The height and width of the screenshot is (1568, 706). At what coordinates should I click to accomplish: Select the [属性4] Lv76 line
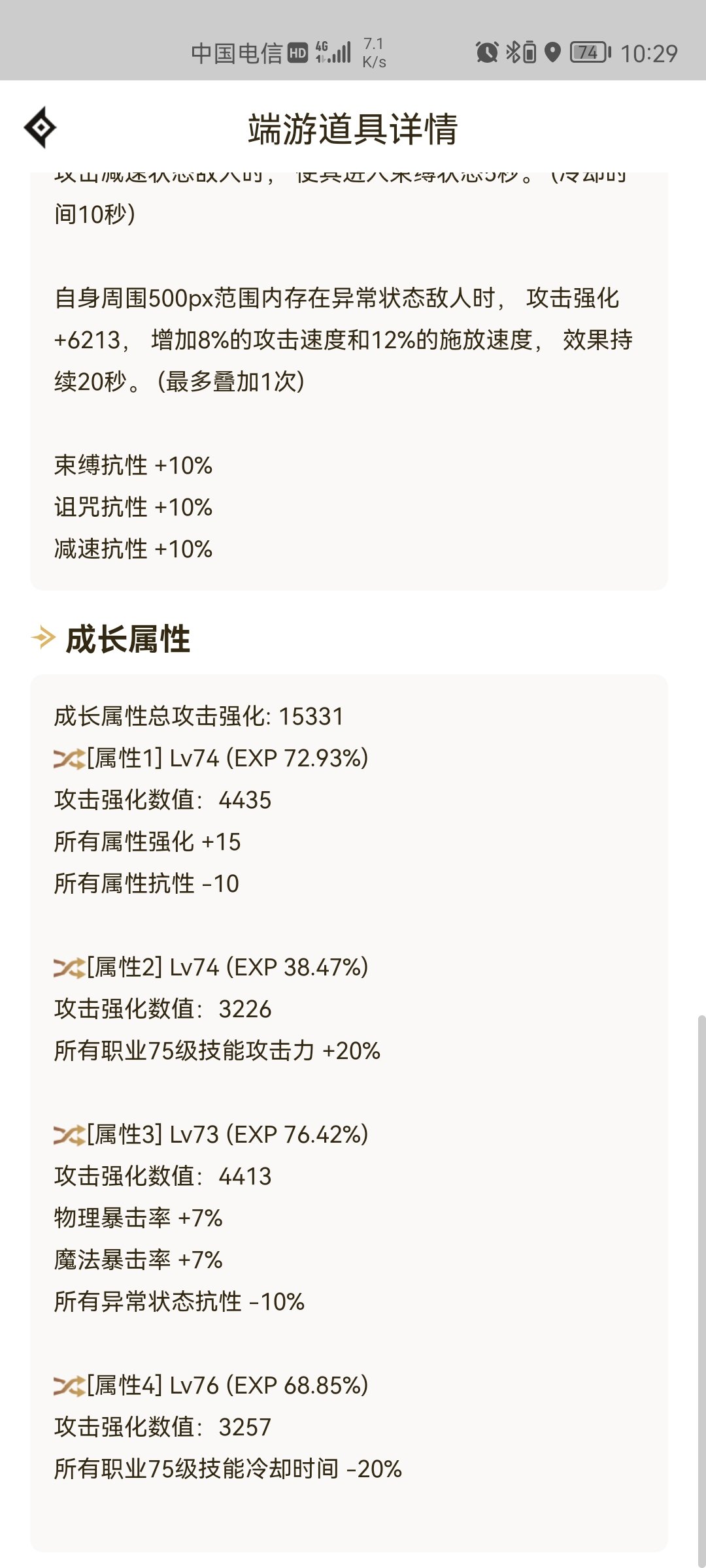[x=211, y=1386]
